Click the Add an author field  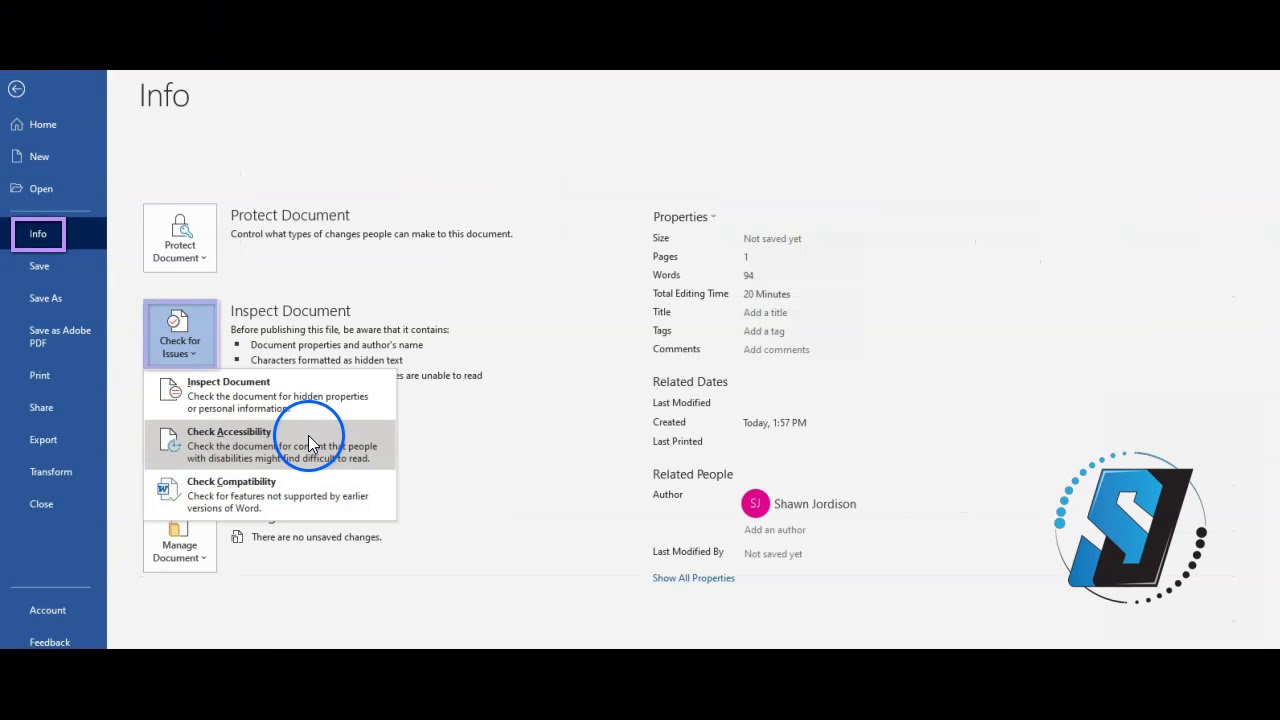coord(775,530)
